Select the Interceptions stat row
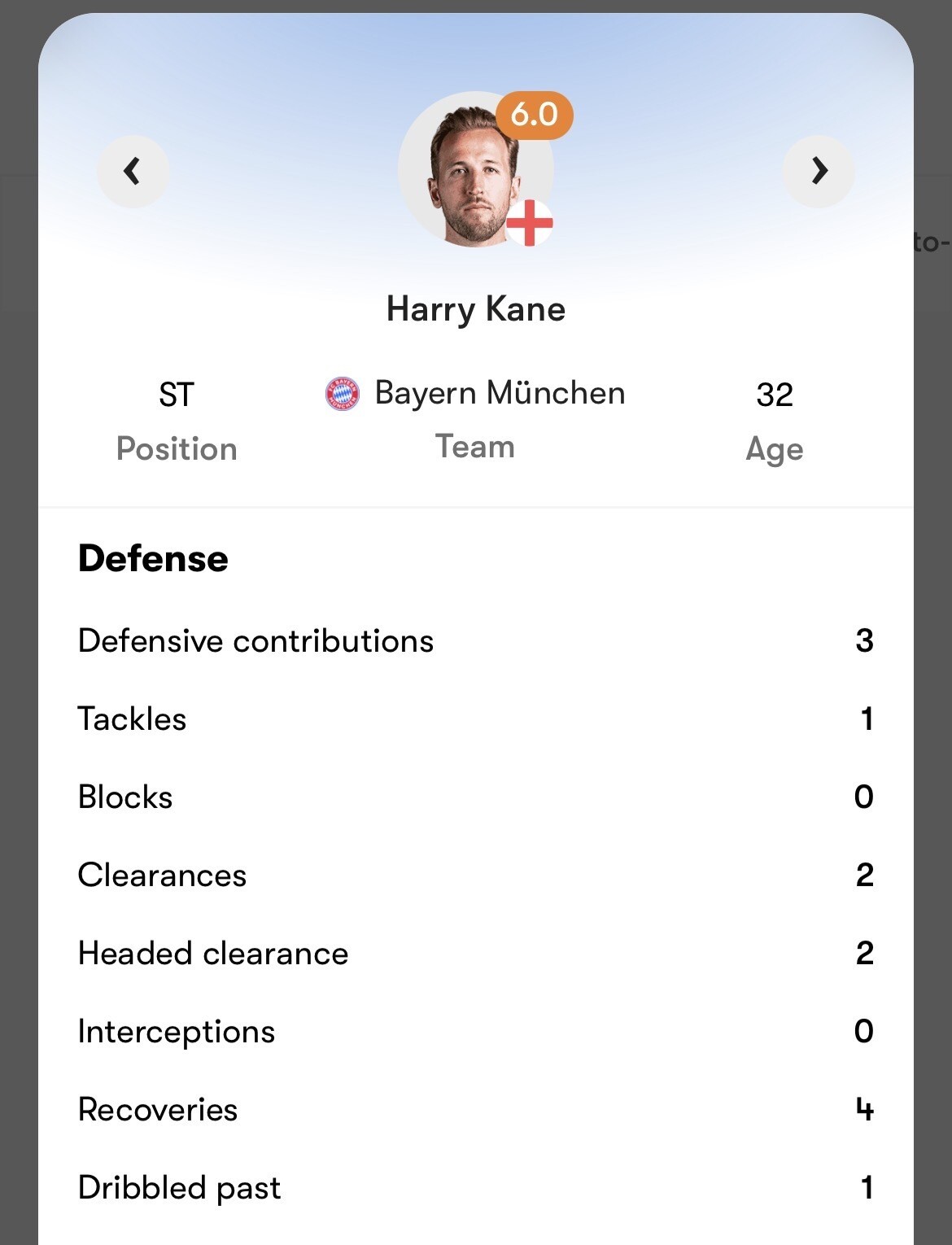 [476, 1032]
